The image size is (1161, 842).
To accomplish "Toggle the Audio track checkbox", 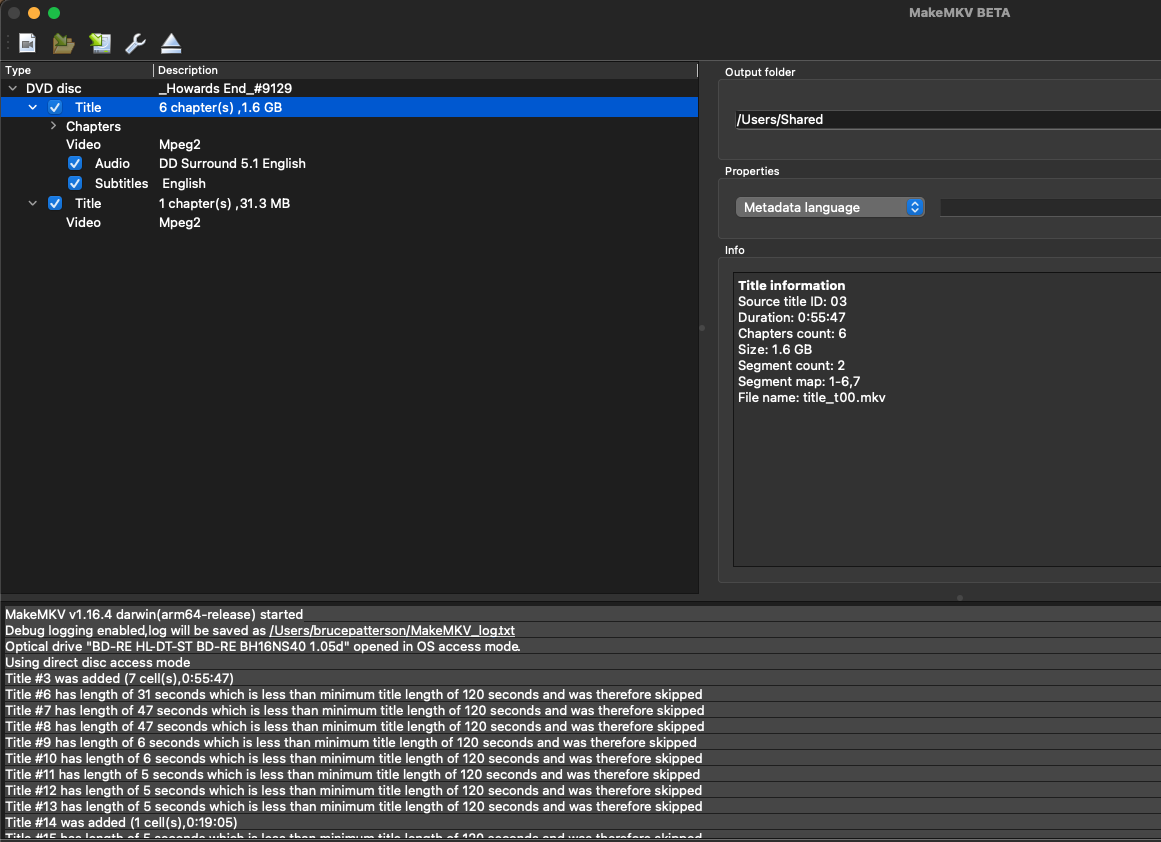I will click(x=75, y=164).
